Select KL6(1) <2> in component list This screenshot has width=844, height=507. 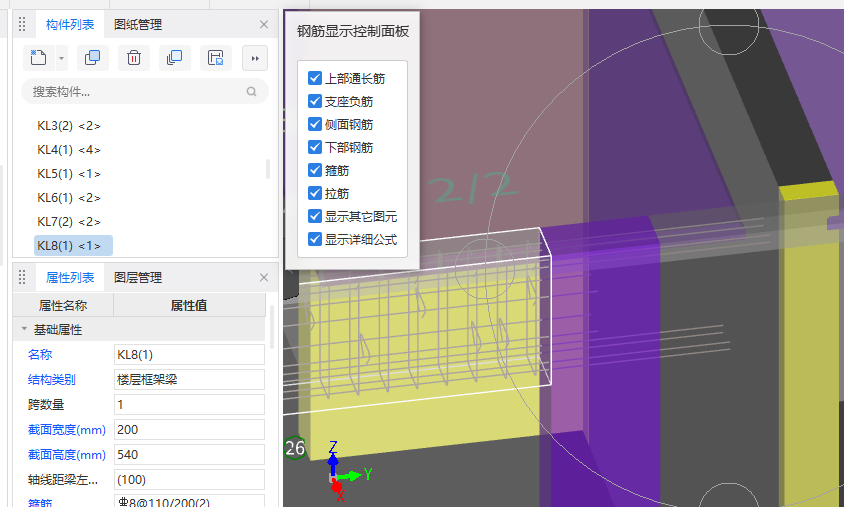[69, 198]
